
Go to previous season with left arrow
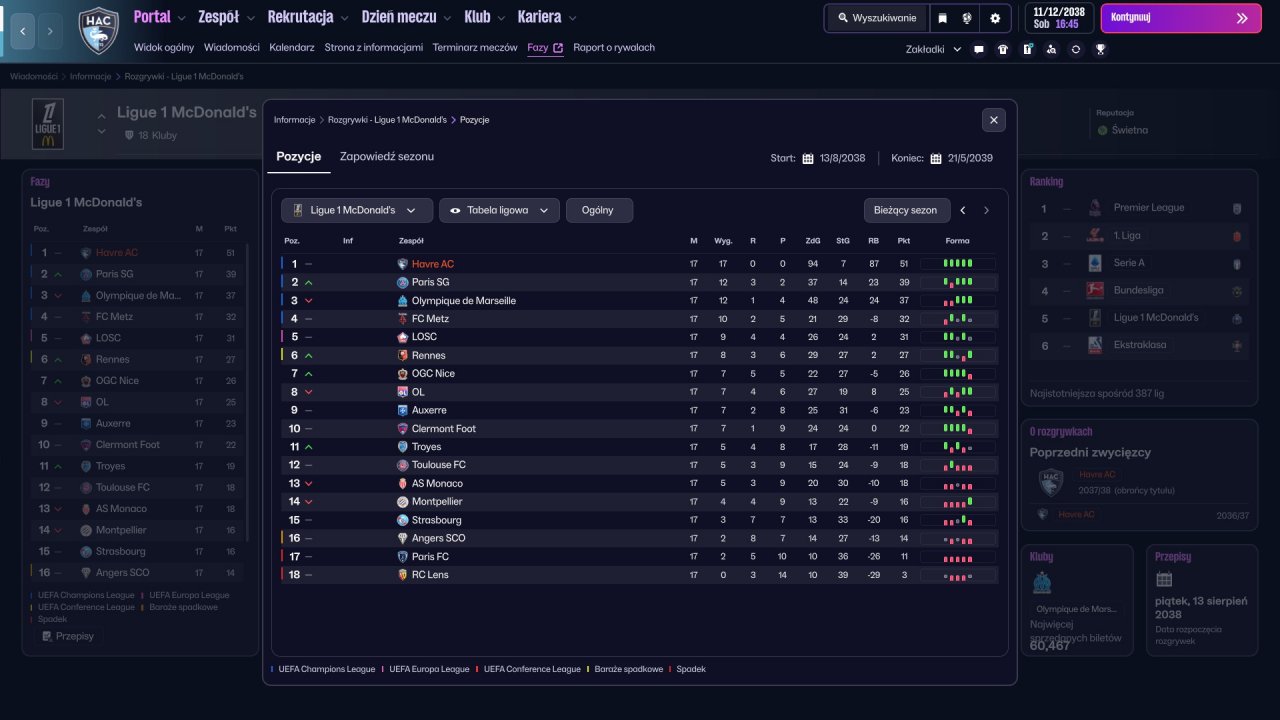pos(963,210)
